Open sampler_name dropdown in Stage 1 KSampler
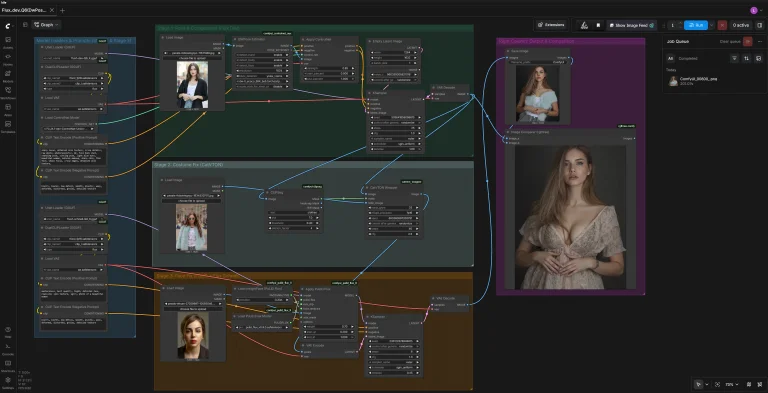Viewport: 768px width, 393px height. [395, 139]
